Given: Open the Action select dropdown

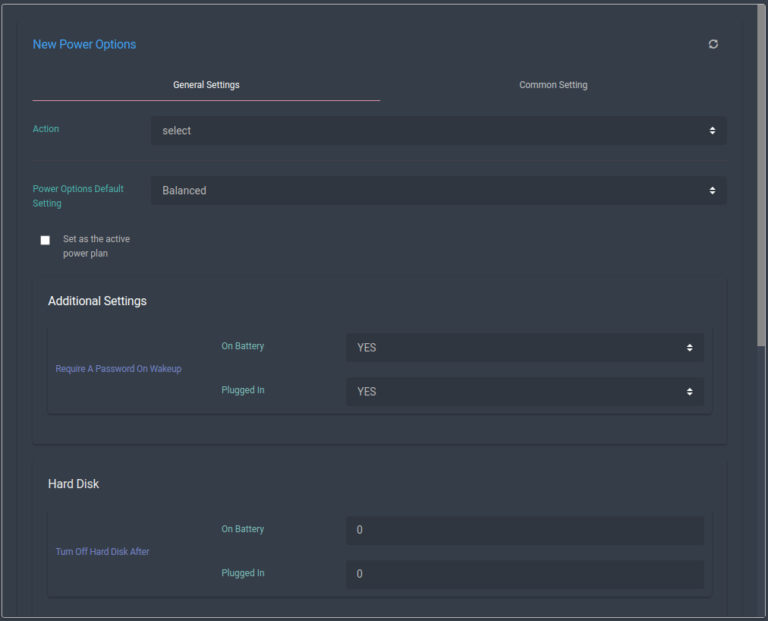Looking at the screenshot, I should coord(439,130).
